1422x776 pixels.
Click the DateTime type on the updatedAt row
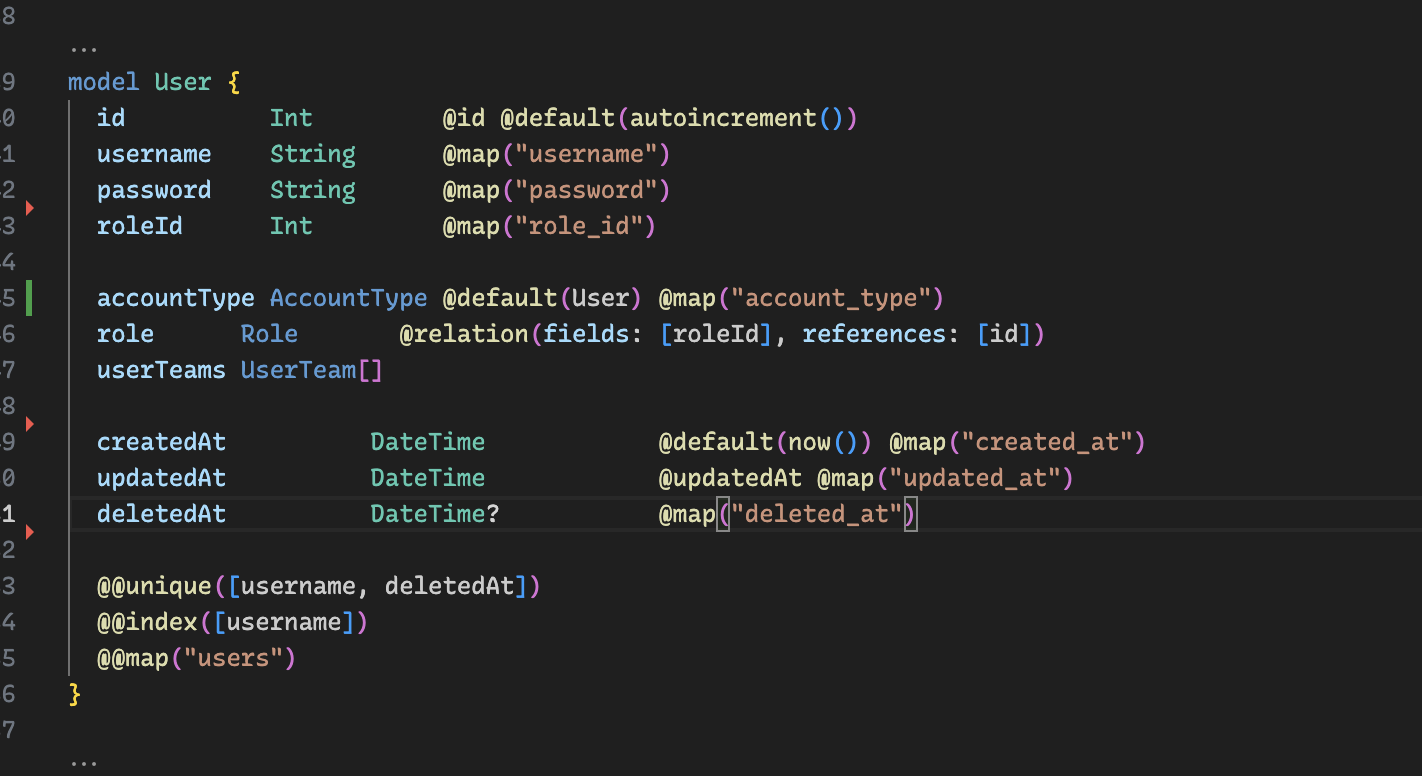click(x=428, y=478)
